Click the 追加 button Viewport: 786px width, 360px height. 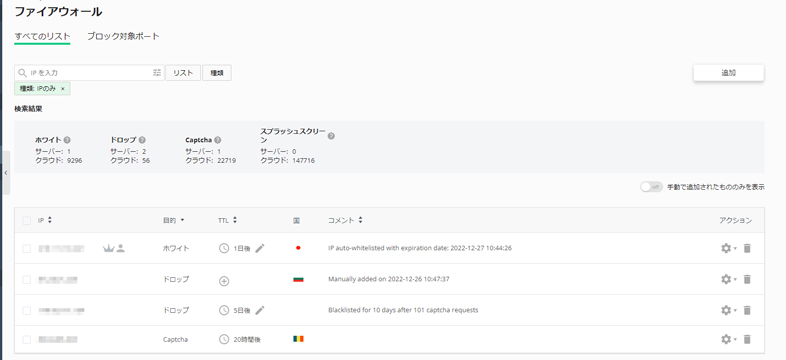pyautogui.click(x=728, y=73)
